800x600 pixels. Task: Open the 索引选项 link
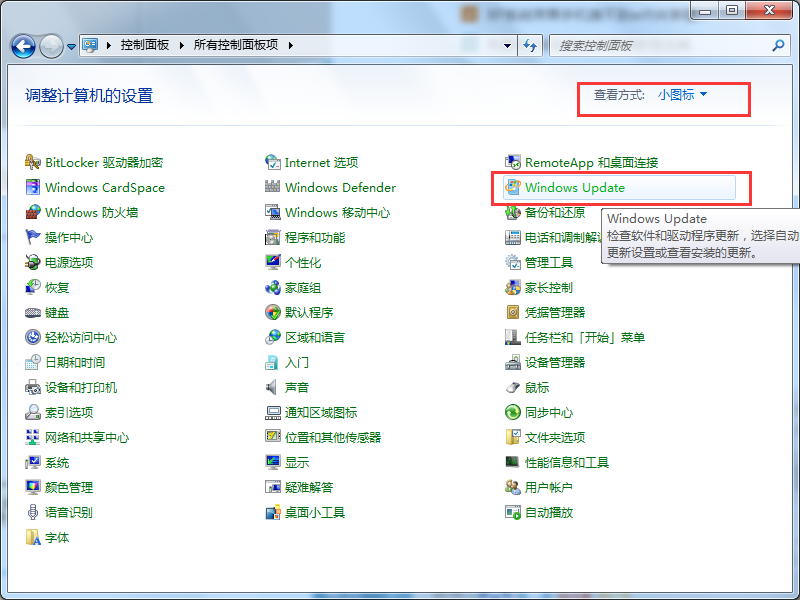[69, 412]
